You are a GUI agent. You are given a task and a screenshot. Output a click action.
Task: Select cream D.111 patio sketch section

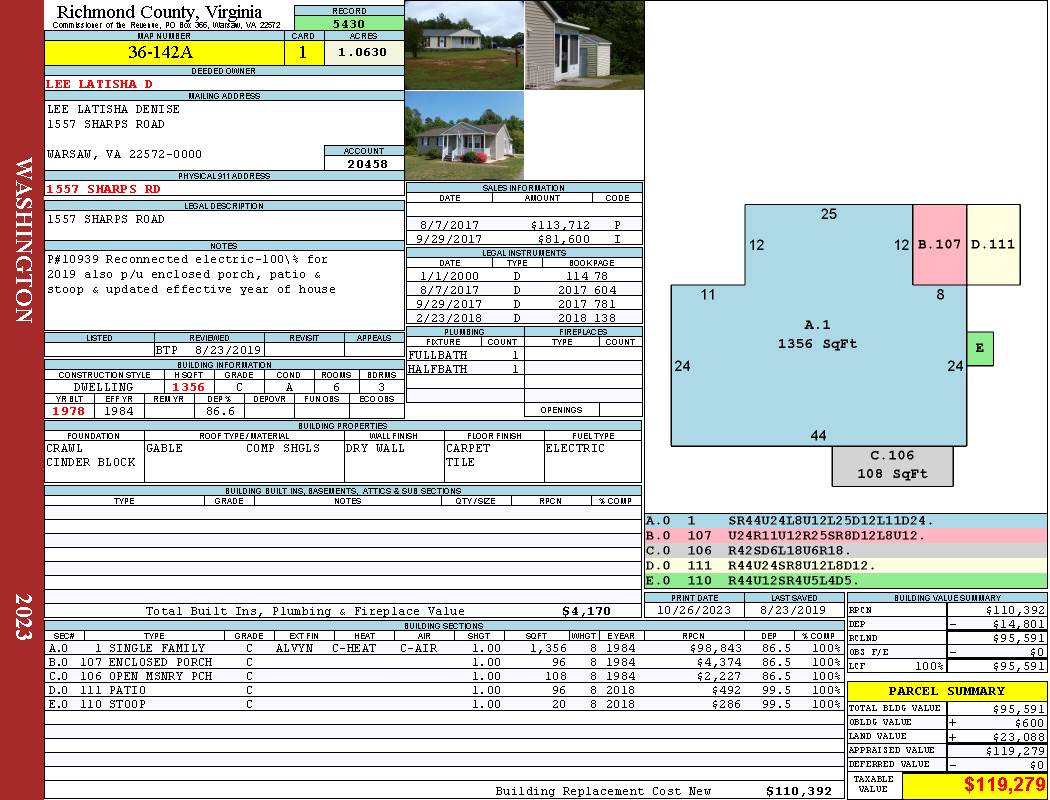993,245
